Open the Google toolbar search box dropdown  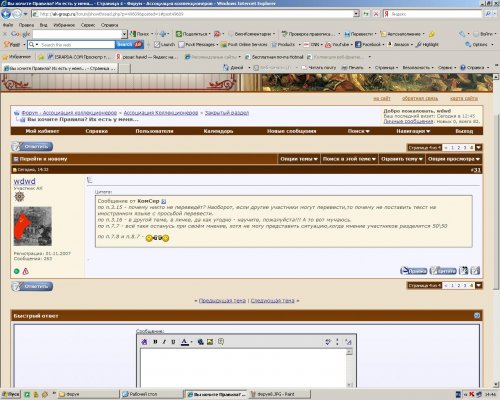tap(124, 34)
